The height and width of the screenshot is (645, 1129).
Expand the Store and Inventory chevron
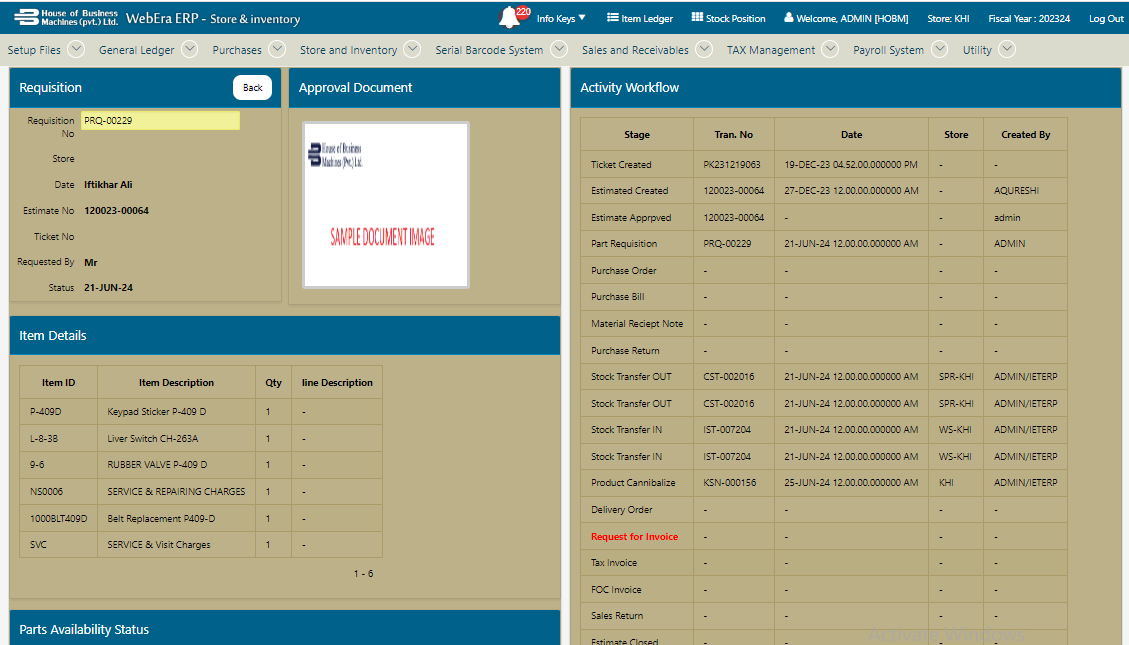pyautogui.click(x=413, y=49)
